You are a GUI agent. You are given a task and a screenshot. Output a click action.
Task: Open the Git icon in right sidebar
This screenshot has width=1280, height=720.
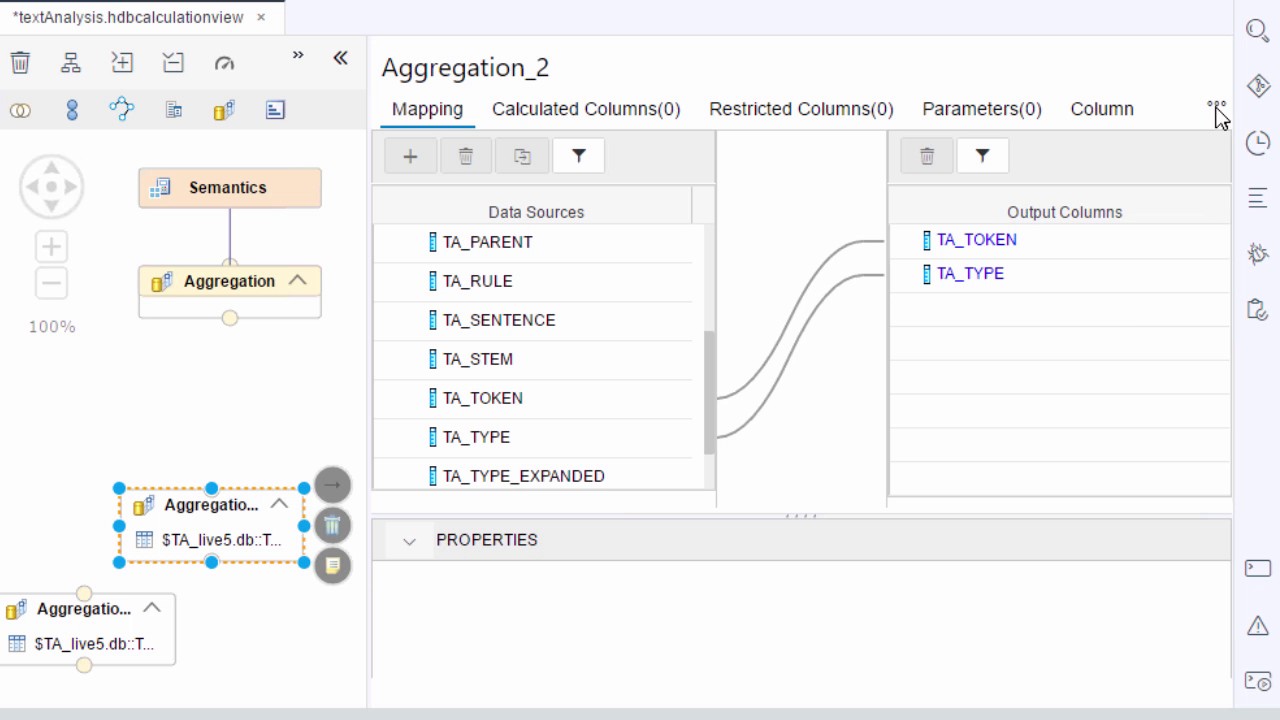pyautogui.click(x=1257, y=86)
